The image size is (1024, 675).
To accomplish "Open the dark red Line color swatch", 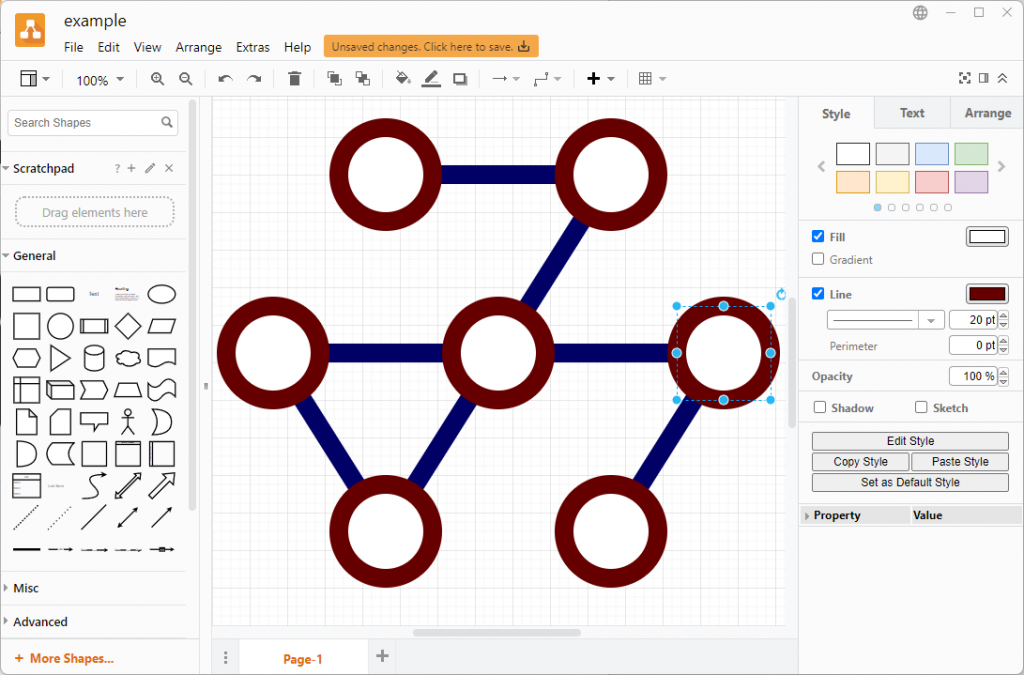I will (987, 294).
